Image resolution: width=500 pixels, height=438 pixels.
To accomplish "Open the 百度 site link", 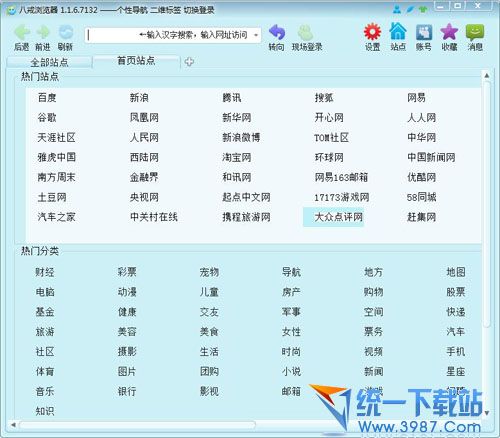I will (47, 98).
